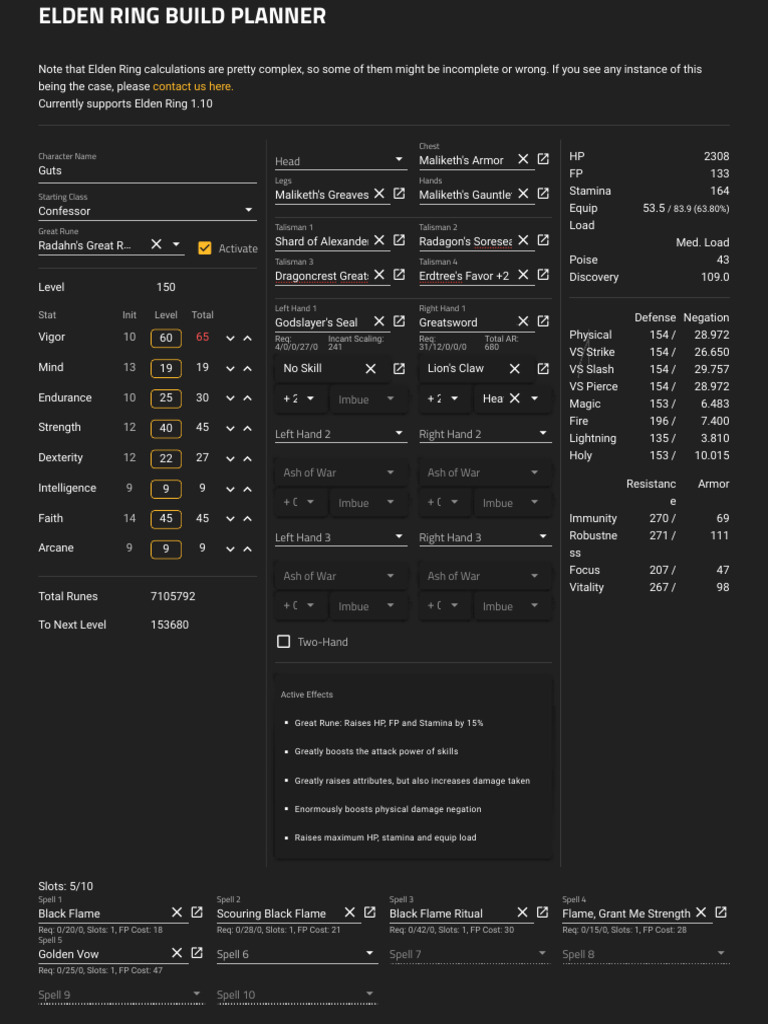Select the 'Total Runes' value 7105792
768x1024 pixels.
[173, 596]
